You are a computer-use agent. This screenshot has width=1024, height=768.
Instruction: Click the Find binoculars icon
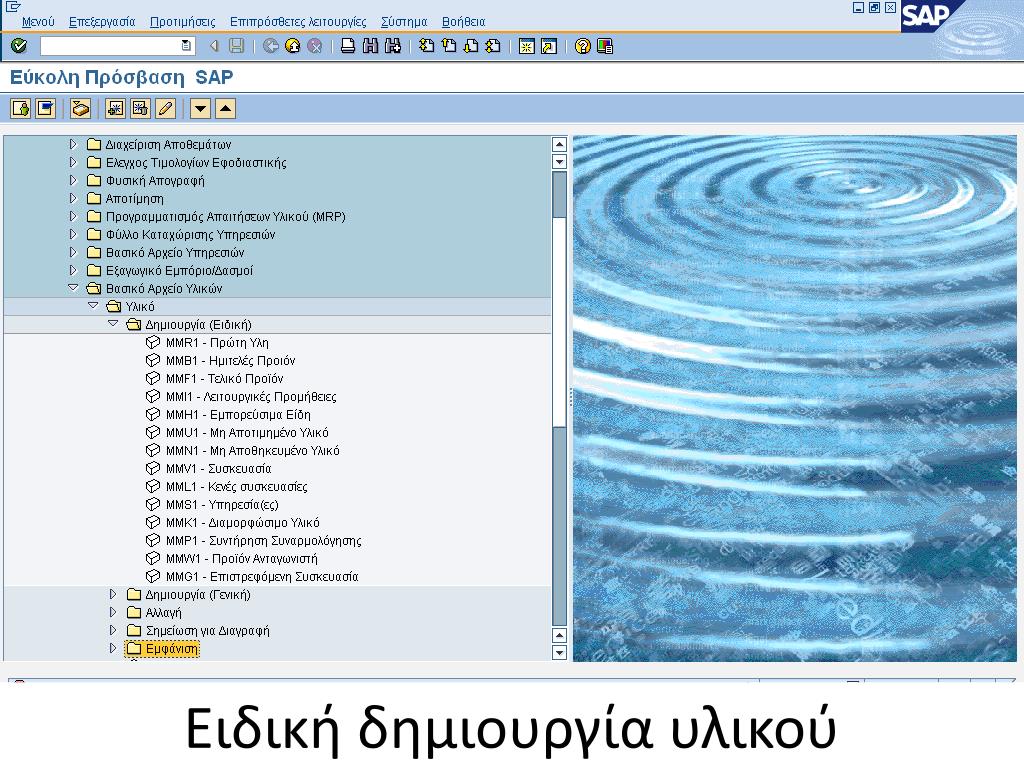click(370, 46)
